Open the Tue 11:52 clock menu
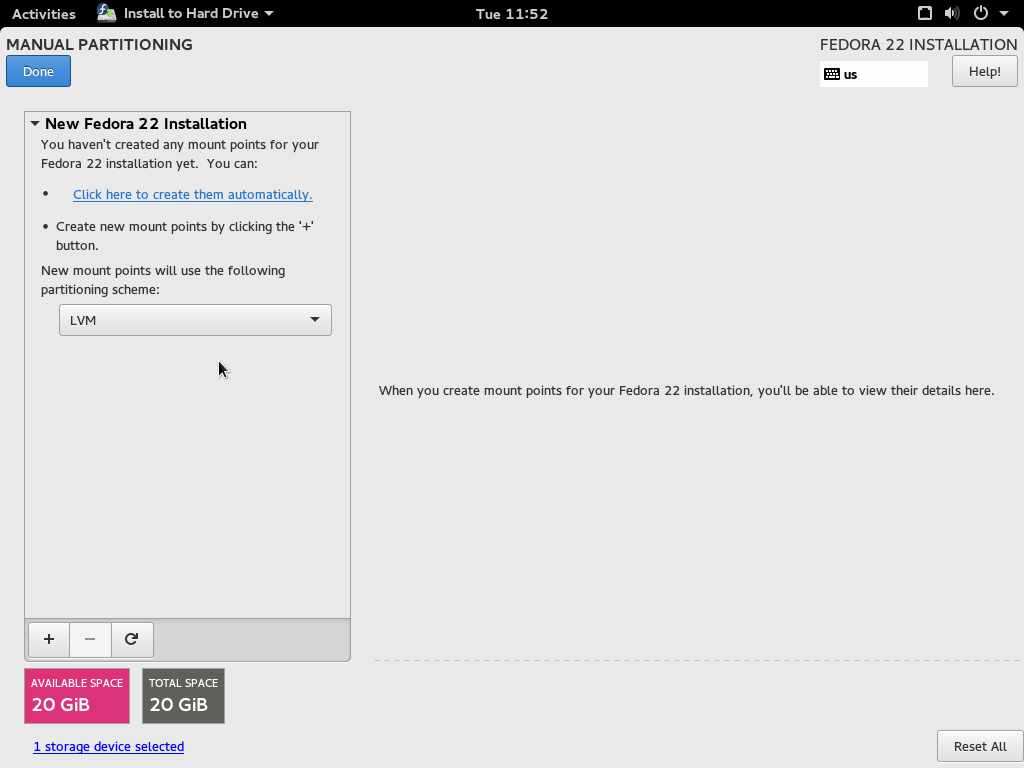The height and width of the screenshot is (768, 1024). click(512, 14)
